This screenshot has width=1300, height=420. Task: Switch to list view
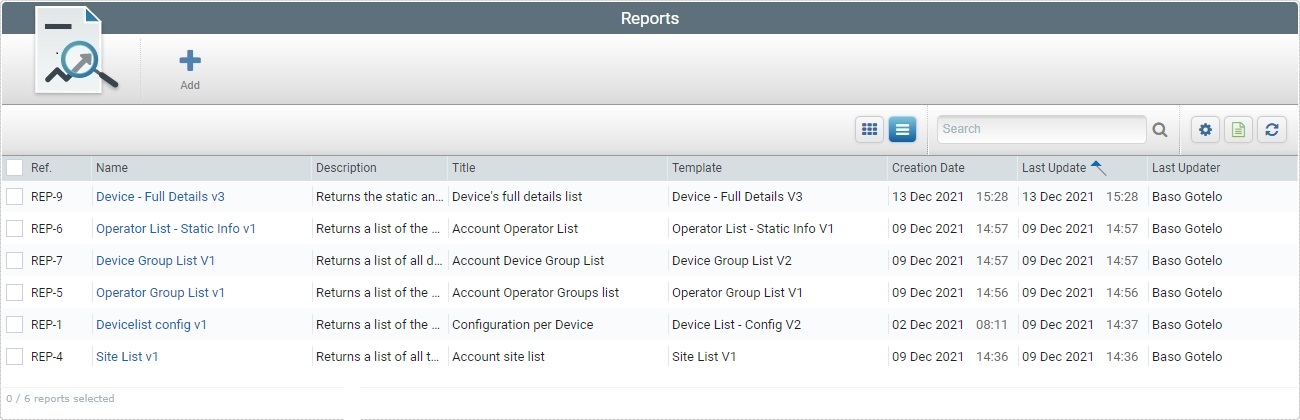(x=902, y=129)
